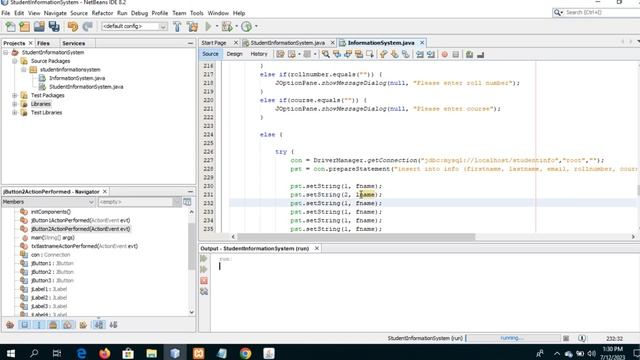Viewport: 640px width, 360px height.
Task: Select the Source view button
Action: (210, 54)
